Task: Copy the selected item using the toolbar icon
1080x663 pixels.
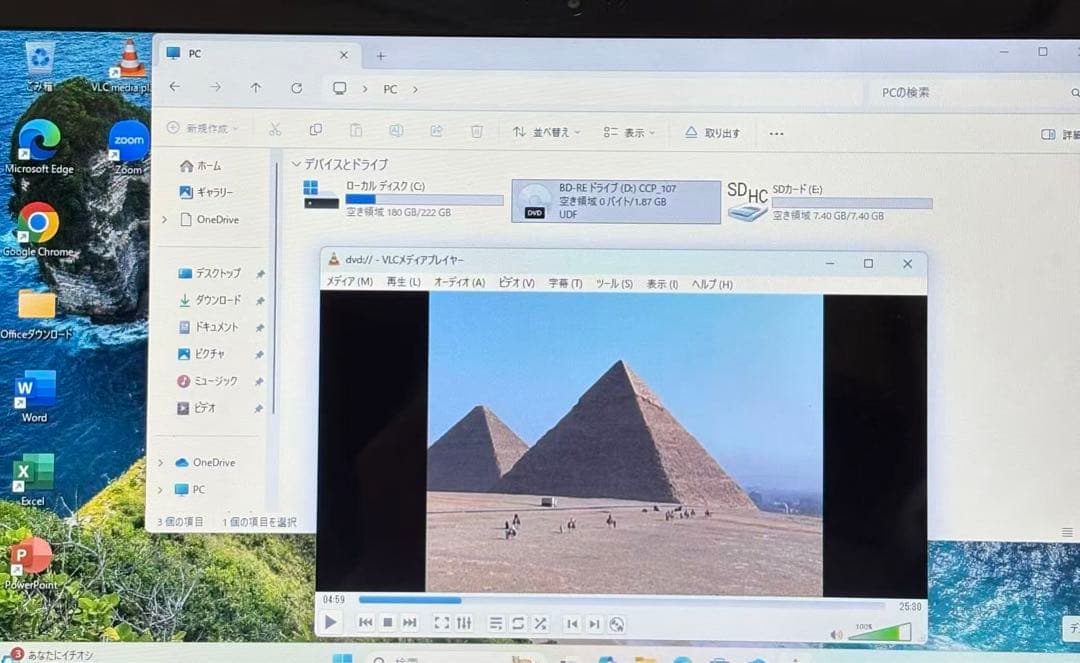Action: [x=316, y=131]
